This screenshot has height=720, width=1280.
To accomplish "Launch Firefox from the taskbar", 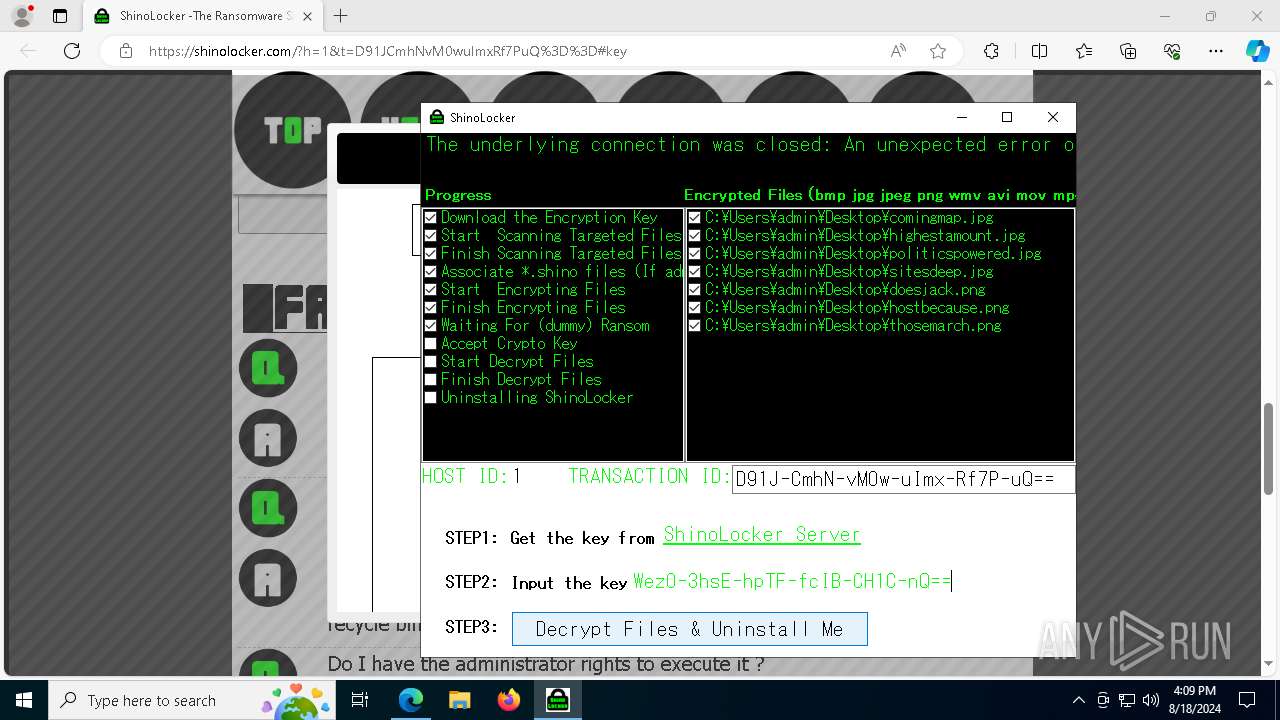I will coord(508,700).
